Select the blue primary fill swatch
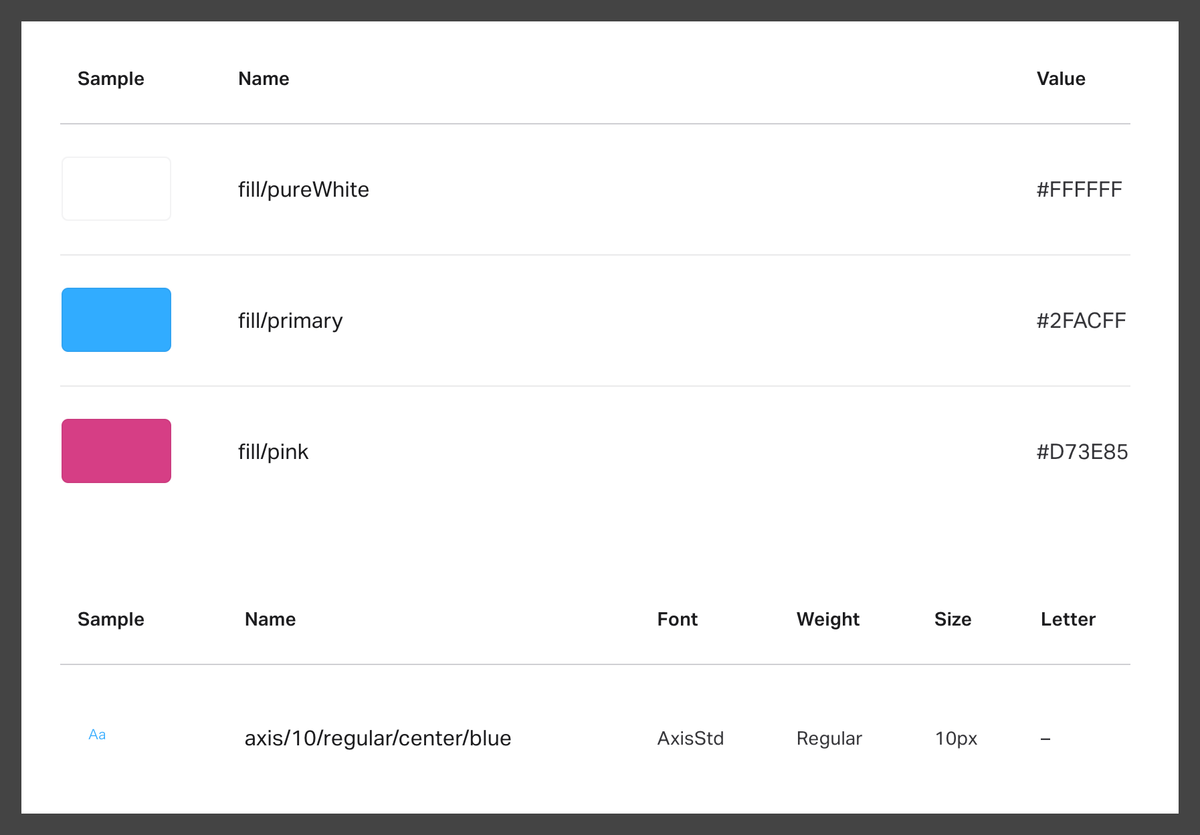 coord(116,320)
